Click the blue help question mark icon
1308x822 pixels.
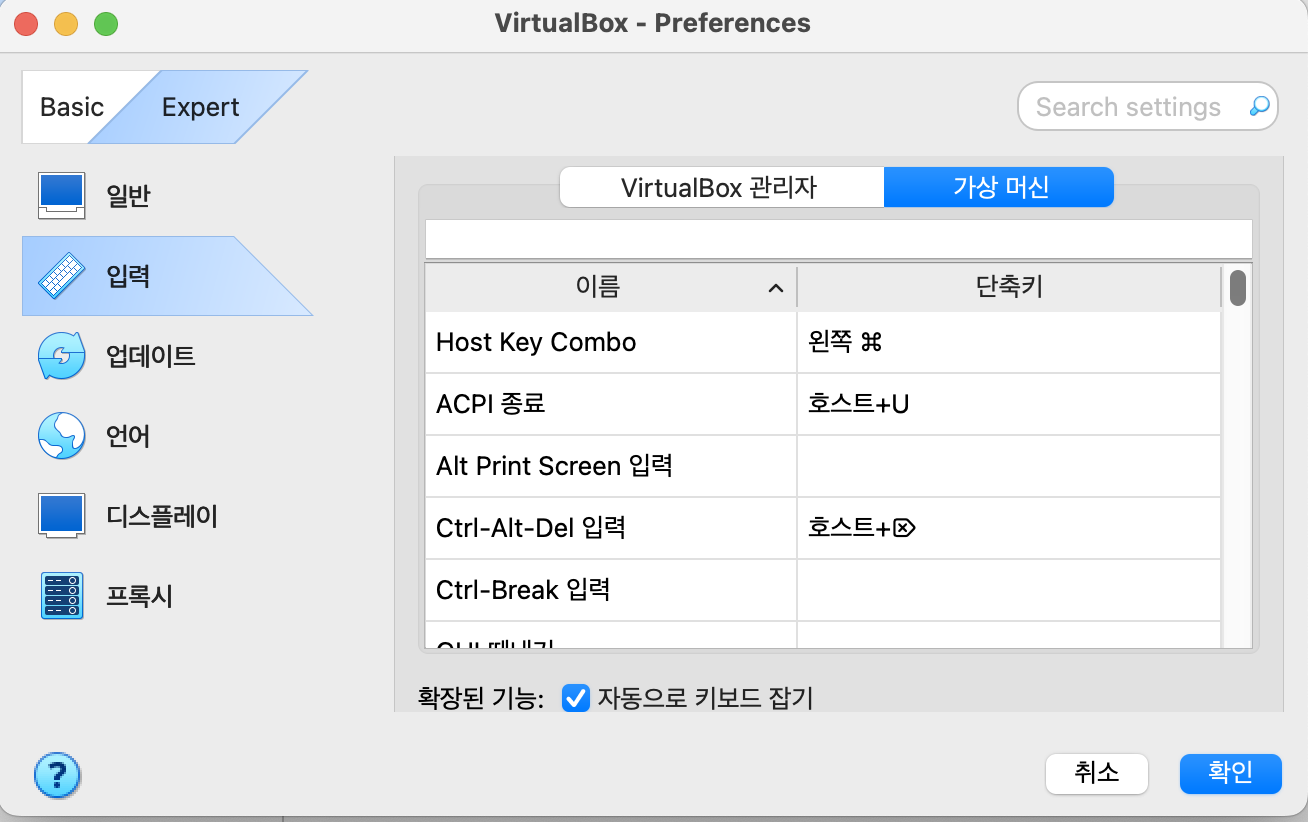pos(58,774)
